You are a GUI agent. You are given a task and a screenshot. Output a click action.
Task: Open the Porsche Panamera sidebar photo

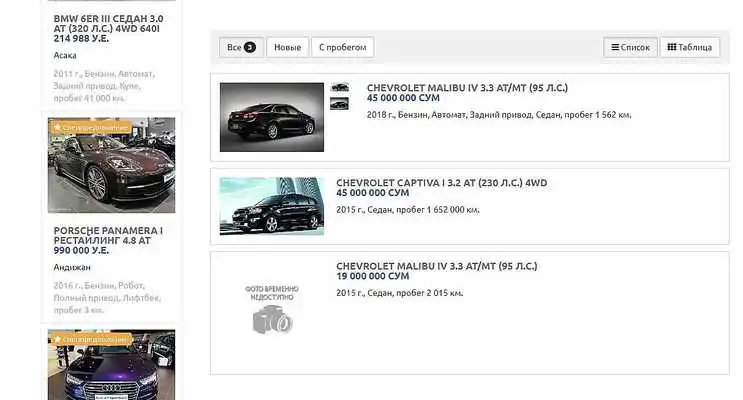pos(111,166)
